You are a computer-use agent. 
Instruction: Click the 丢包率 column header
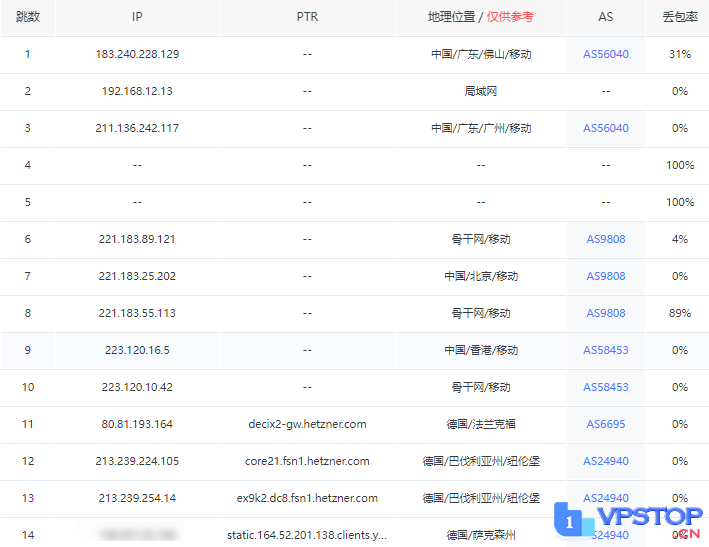pos(680,18)
